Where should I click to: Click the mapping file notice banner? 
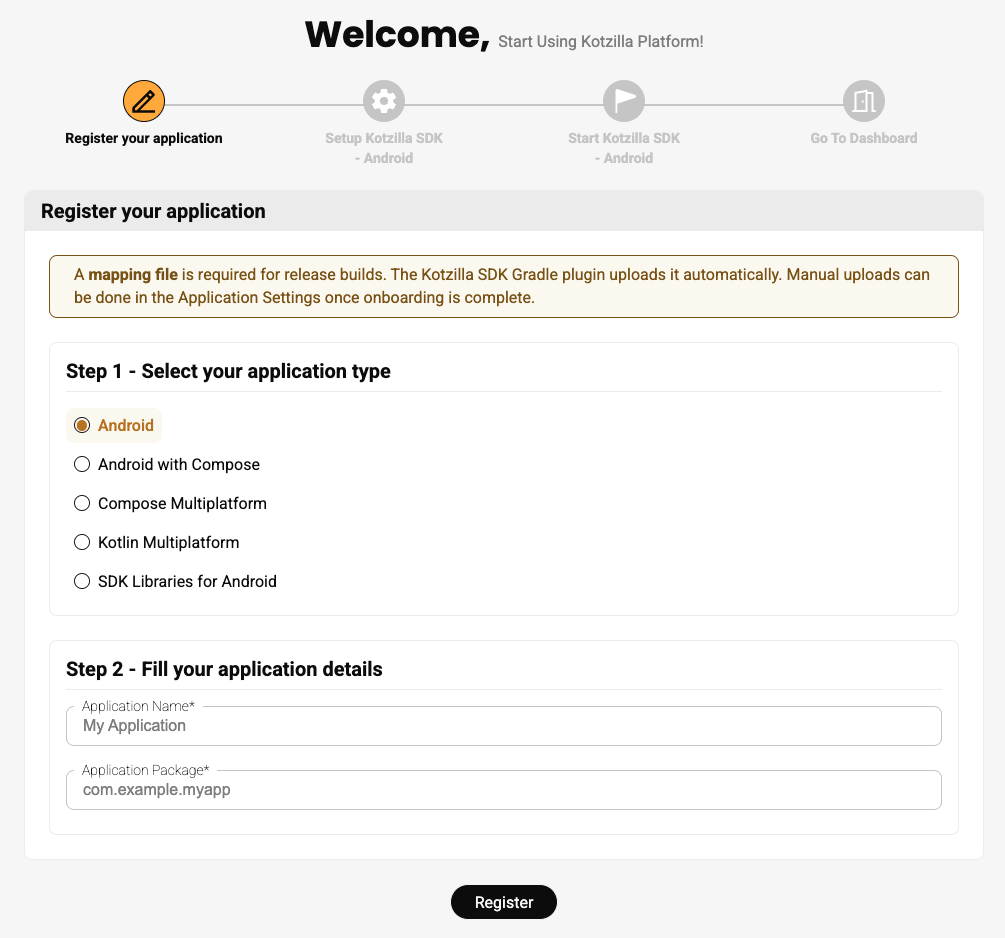point(504,286)
